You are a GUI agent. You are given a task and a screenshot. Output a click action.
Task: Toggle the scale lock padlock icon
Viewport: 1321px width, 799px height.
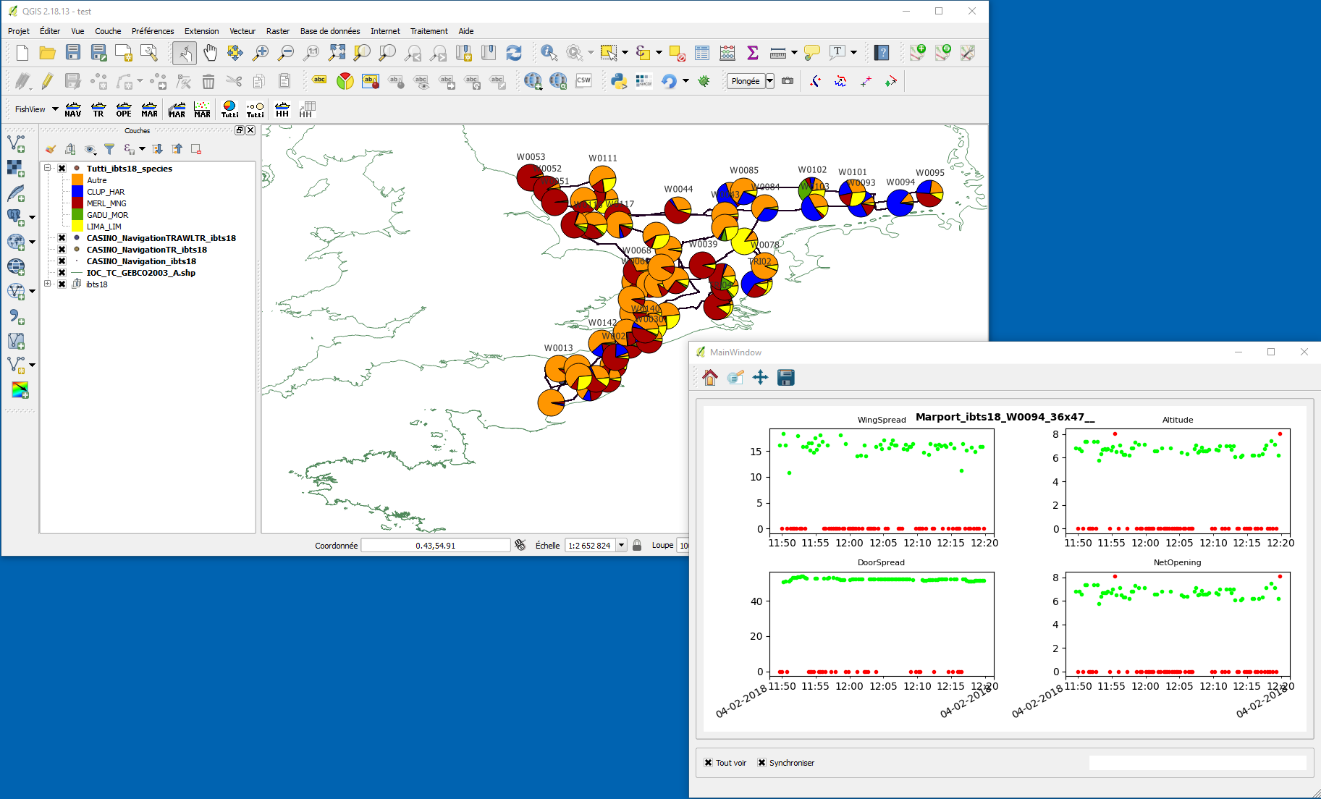[637, 545]
